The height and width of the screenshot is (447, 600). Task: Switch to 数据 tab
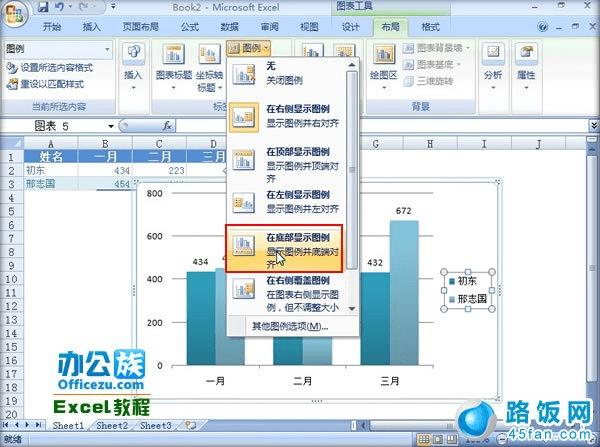[230, 27]
